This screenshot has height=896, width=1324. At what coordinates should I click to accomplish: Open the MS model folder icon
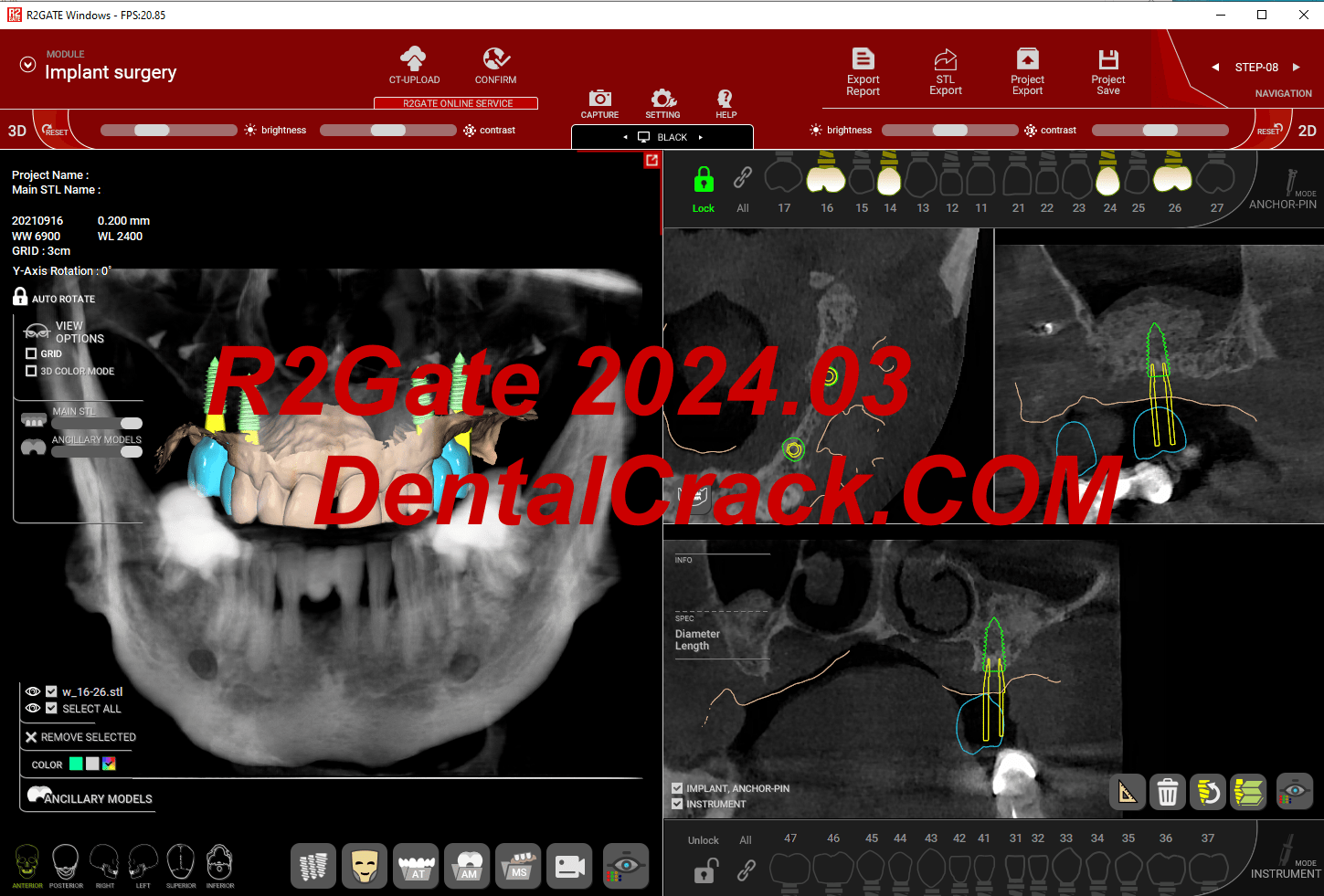[519, 866]
